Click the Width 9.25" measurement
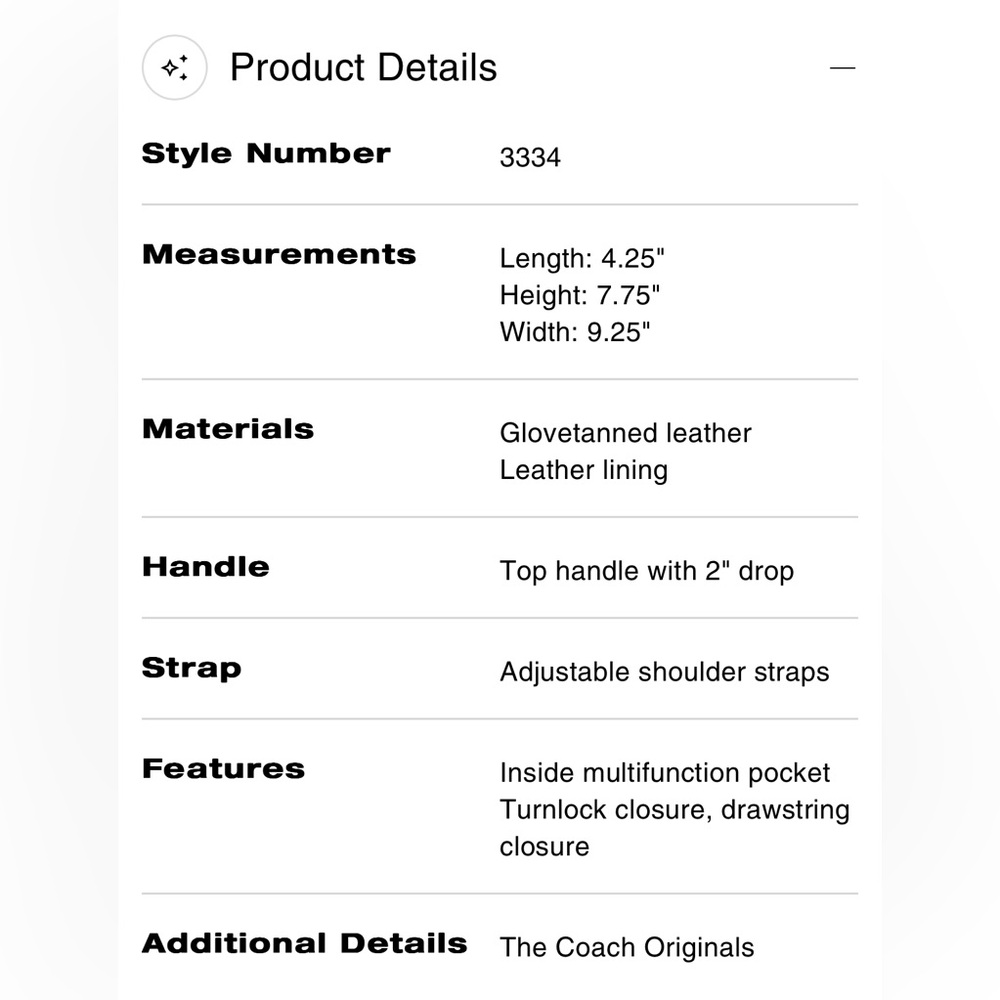 coord(575,332)
